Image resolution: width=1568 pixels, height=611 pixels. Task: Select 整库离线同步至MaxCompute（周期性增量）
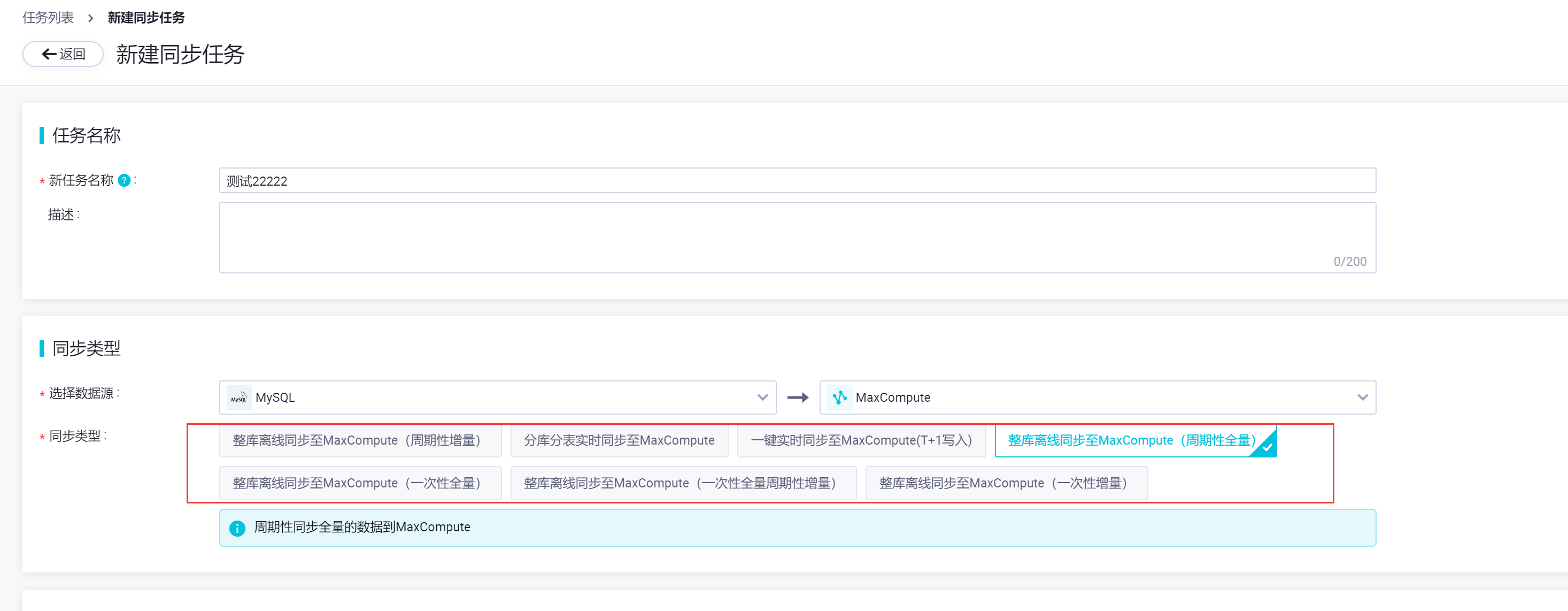tap(360, 440)
